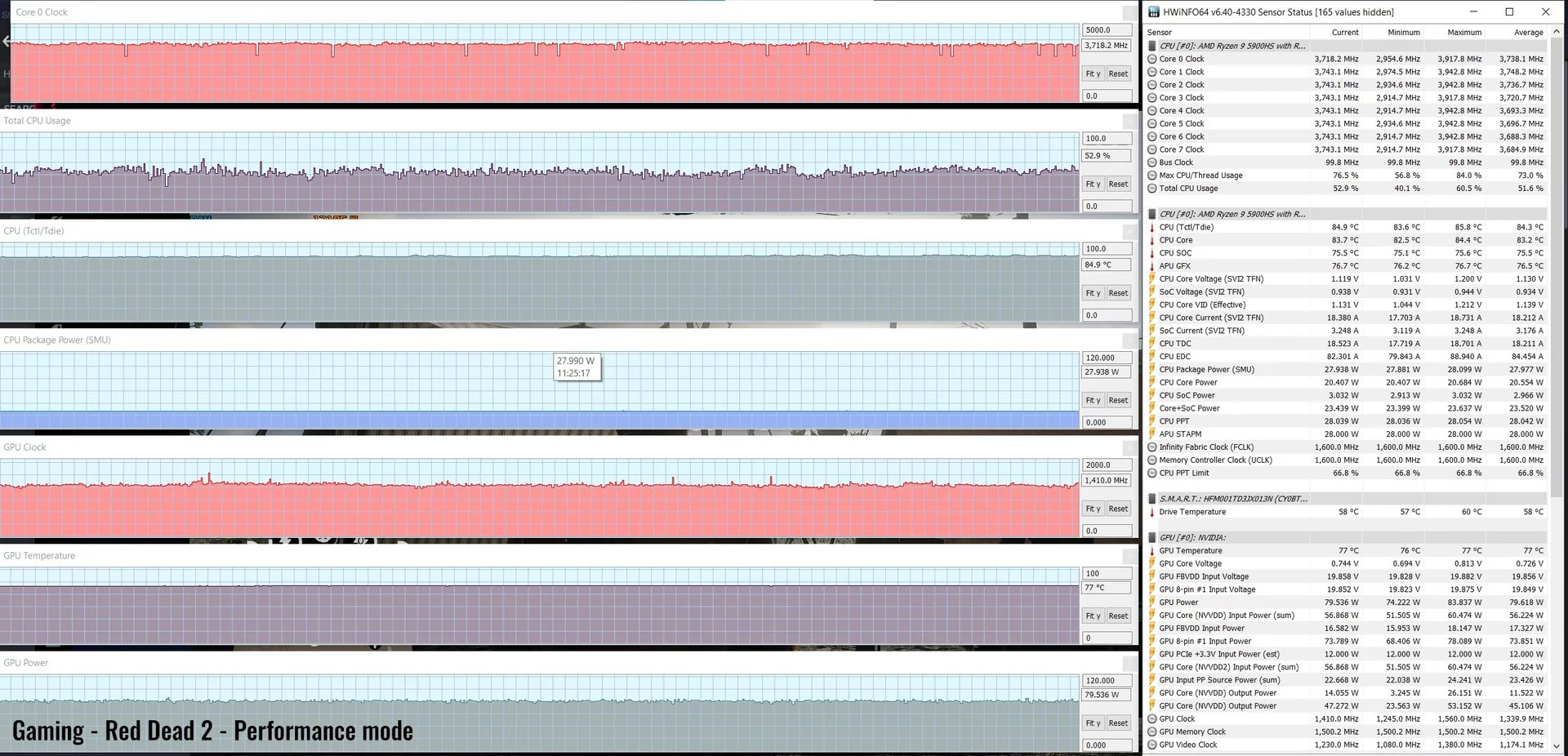Reset the GPU Clock graph
The height and width of the screenshot is (756, 1568).
[x=1118, y=509]
